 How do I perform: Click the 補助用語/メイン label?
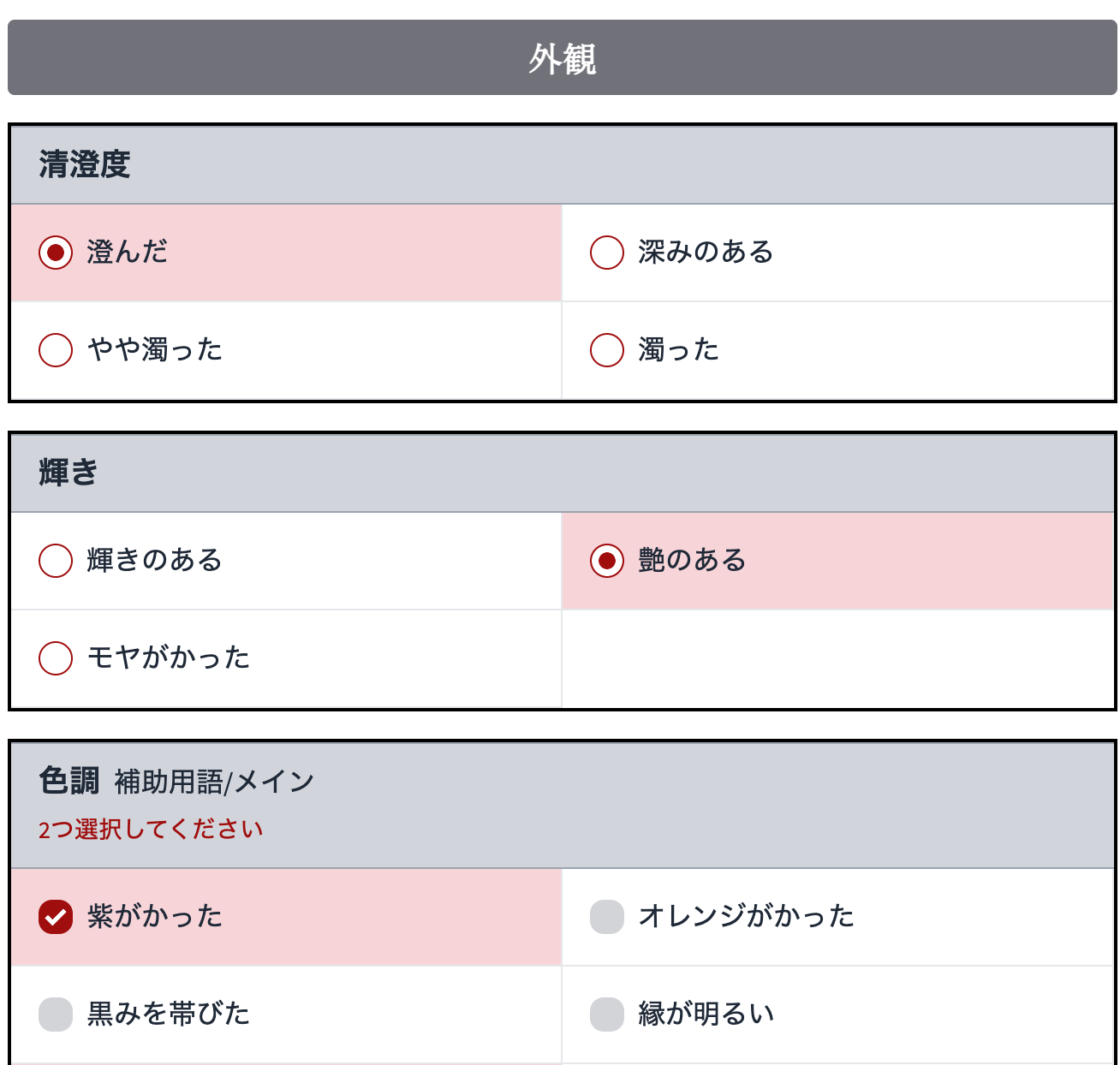(211, 782)
